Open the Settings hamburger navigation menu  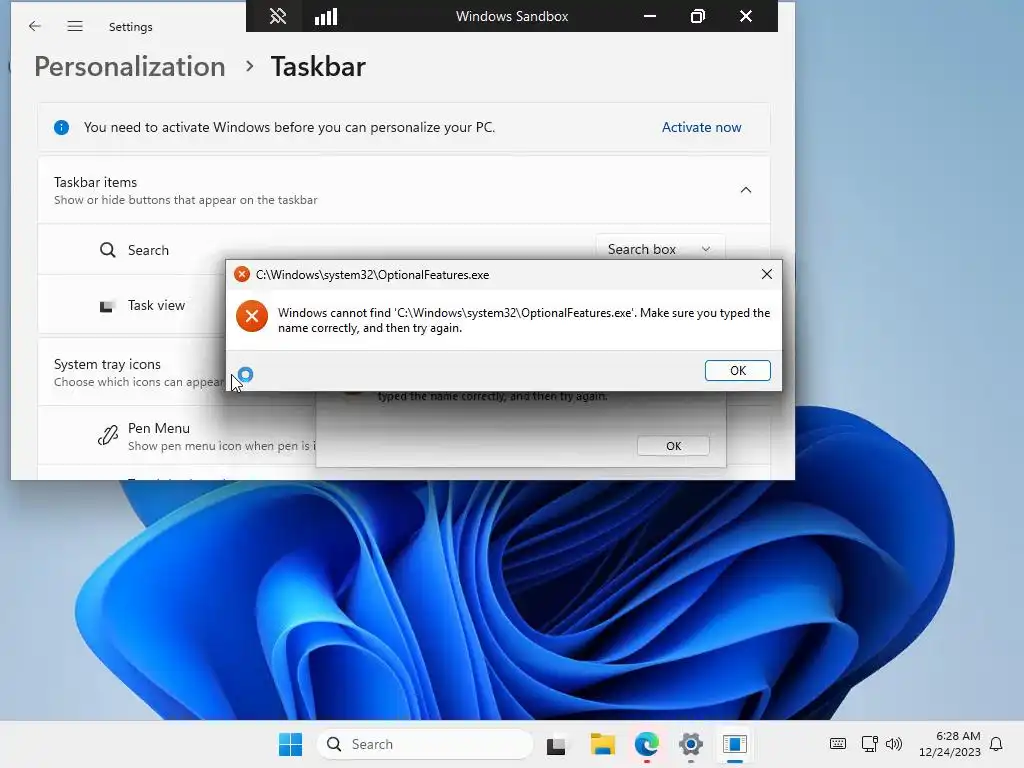click(x=75, y=26)
